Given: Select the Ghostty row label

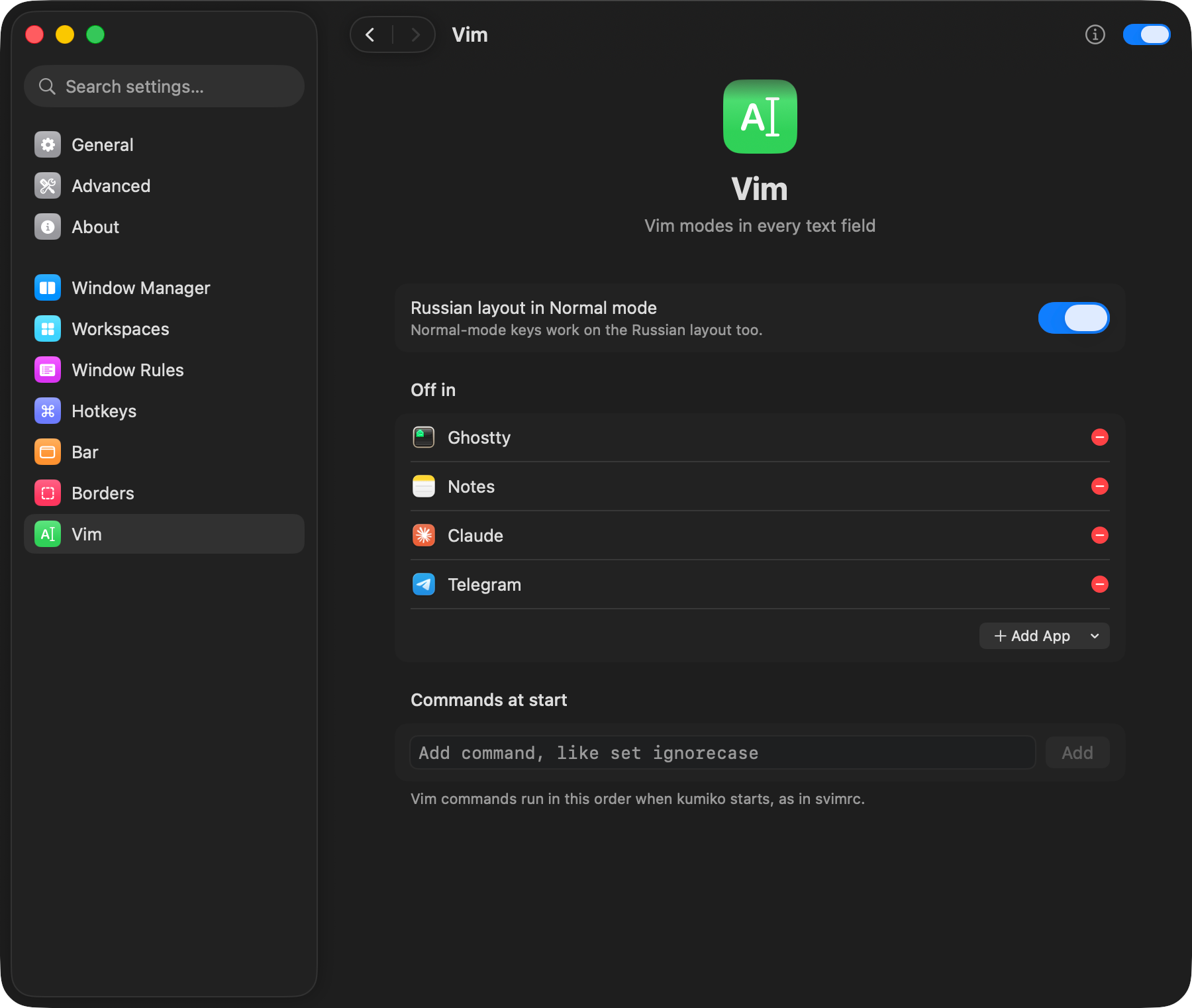Looking at the screenshot, I should tap(479, 438).
